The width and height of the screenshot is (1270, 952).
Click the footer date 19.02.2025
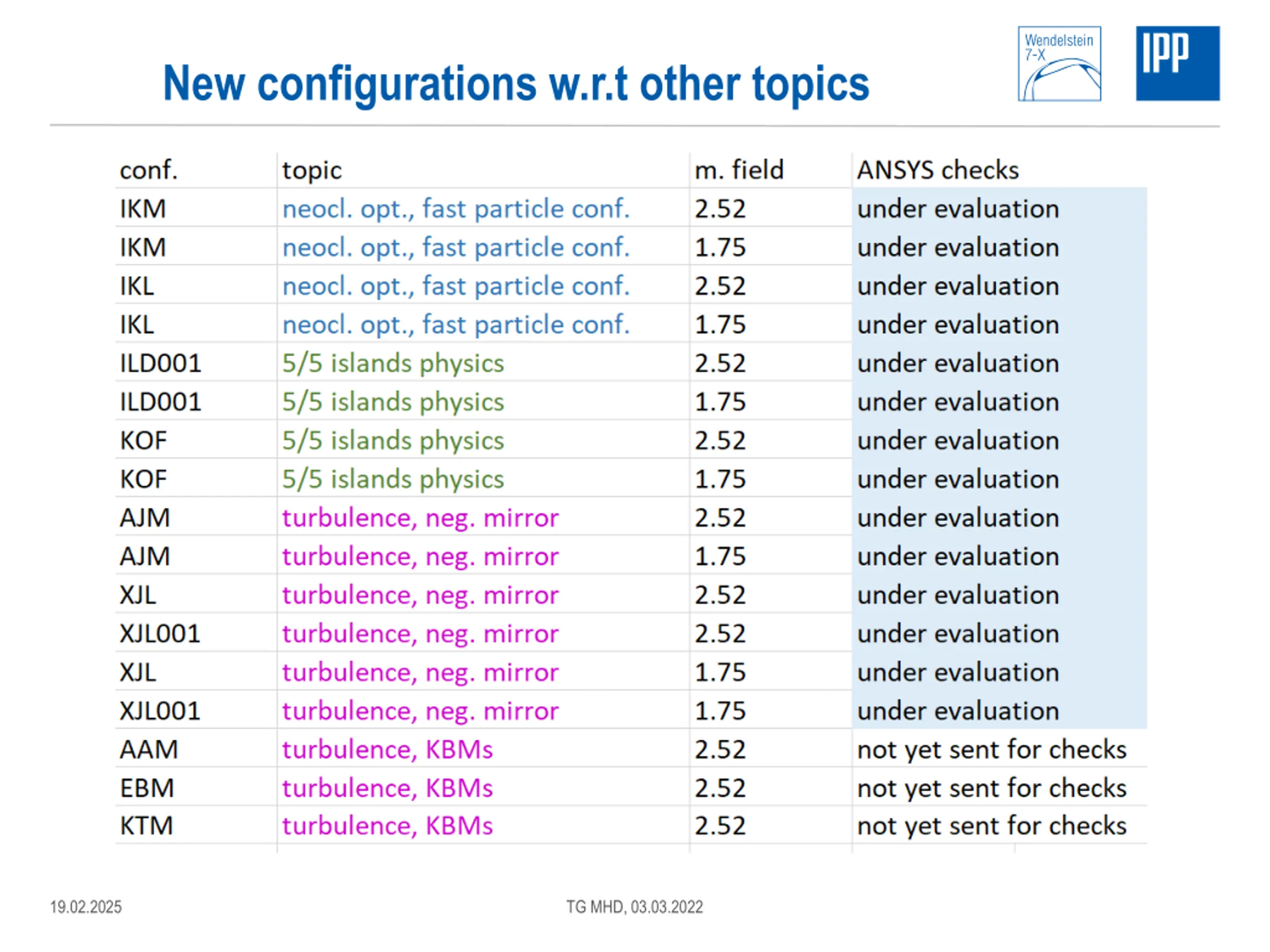[x=85, y=907]
